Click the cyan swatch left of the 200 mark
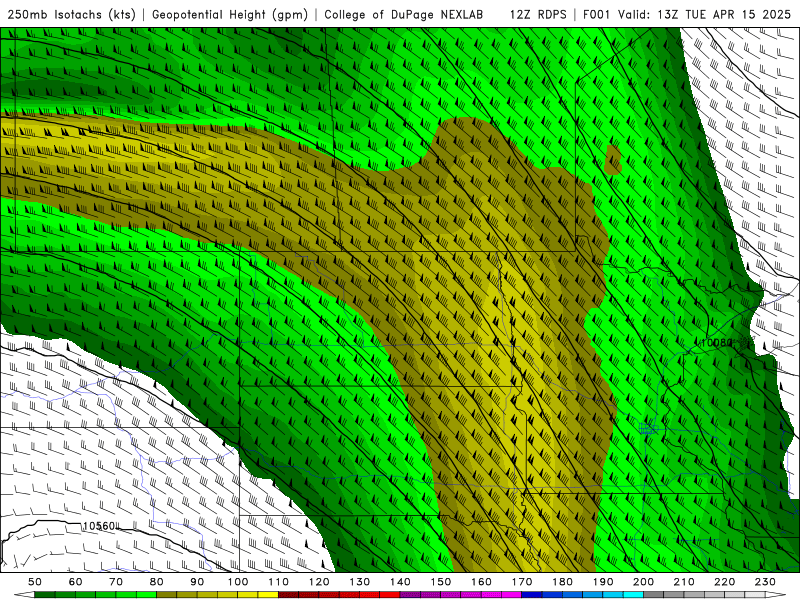 633,595
